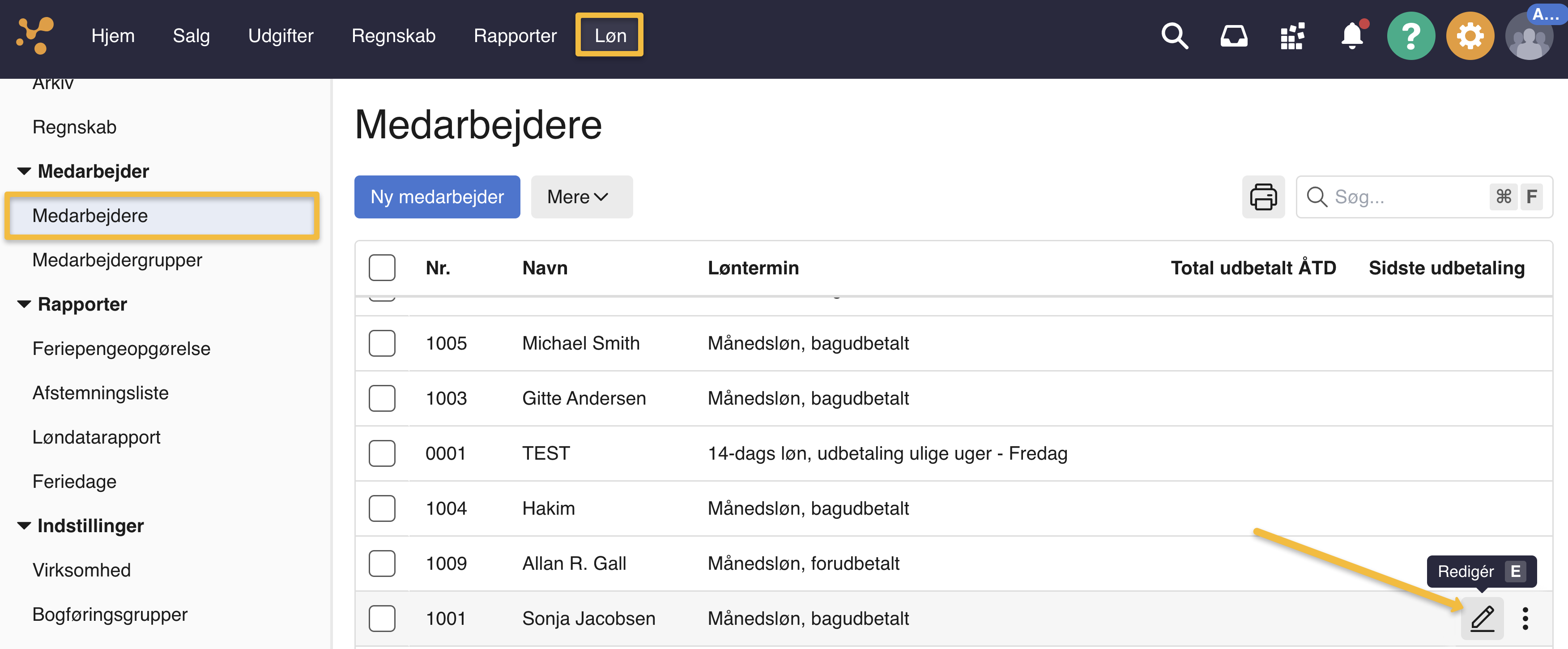1568x649 pixels.
Task: Click the Ny medarbejder button
Action: tap(436, 196)
